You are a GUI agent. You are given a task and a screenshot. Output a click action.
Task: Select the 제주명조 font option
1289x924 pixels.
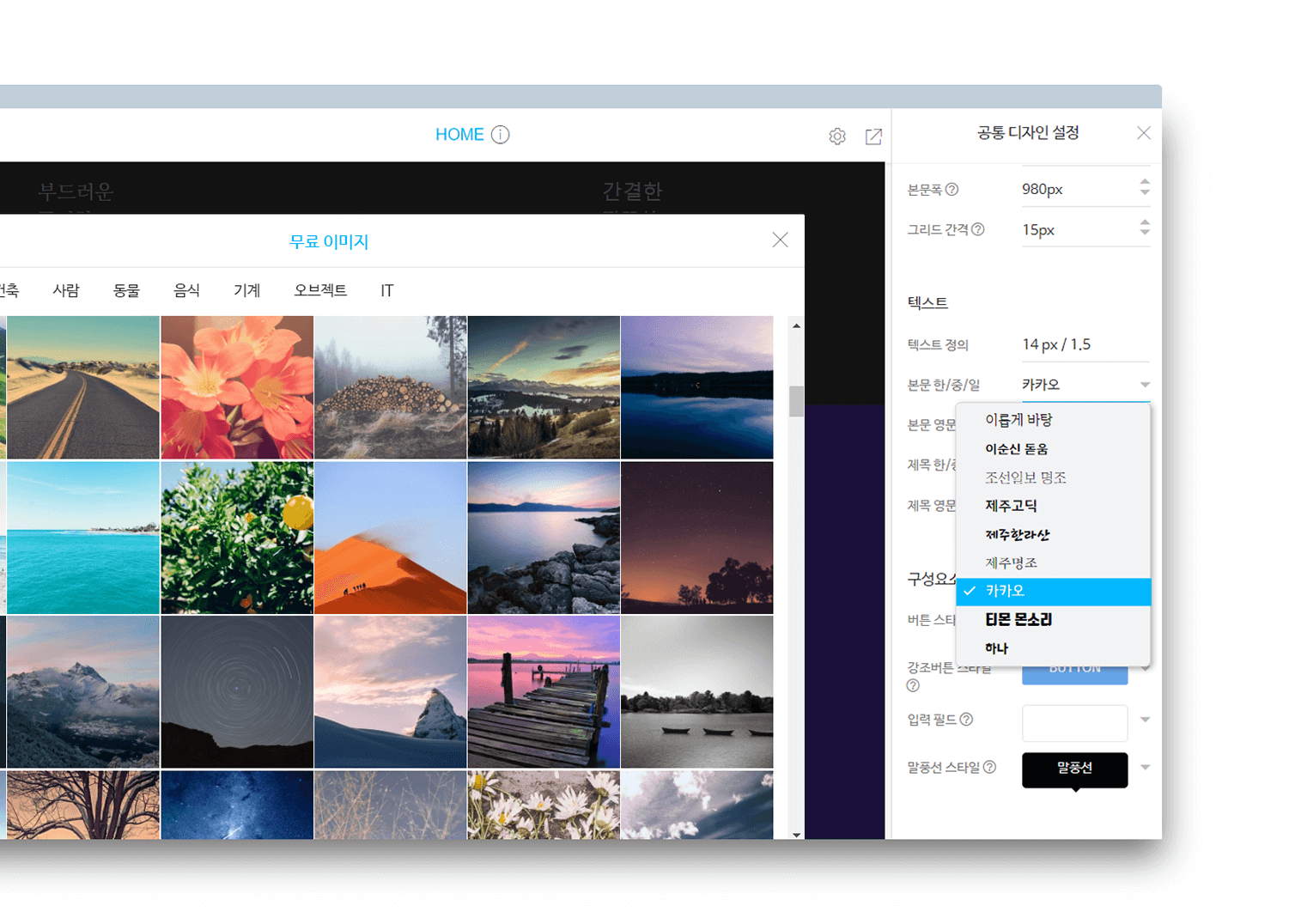coord(1054,562)
